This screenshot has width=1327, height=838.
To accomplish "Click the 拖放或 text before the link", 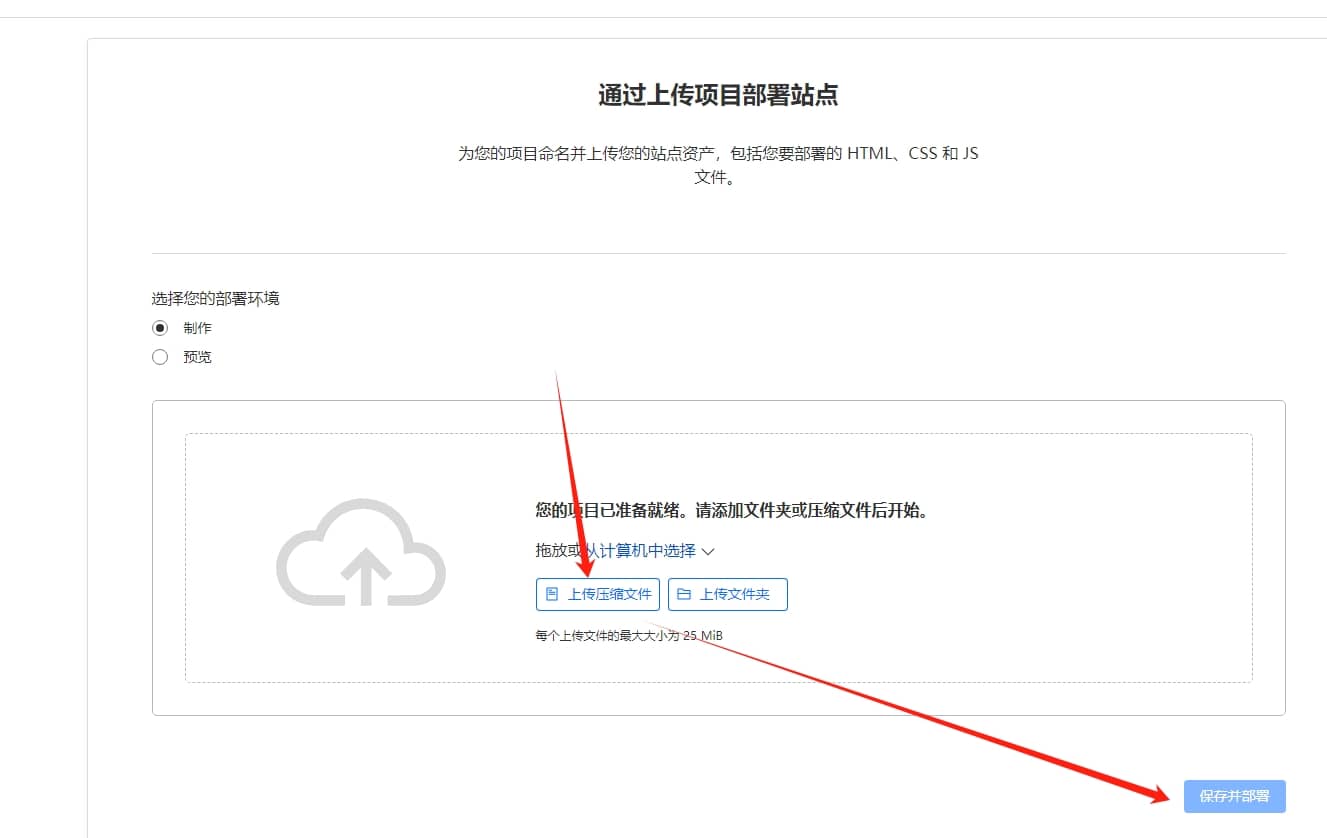I will 556,550.
